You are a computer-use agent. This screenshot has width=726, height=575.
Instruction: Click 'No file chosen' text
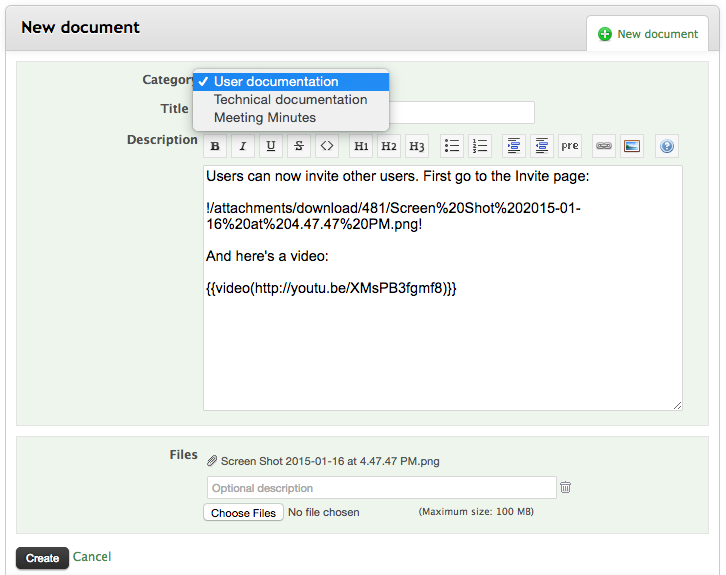[324, 512]
